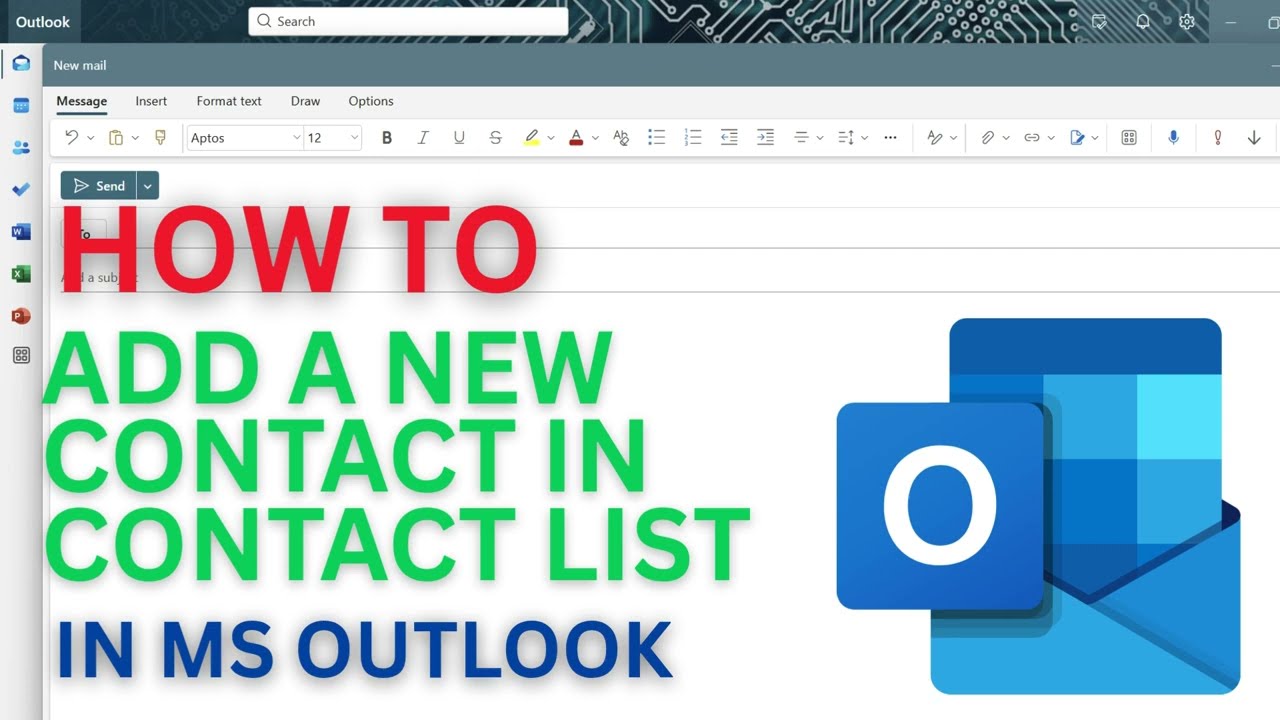Expand the Signature dropdown arrow
This screenshot has width=1280, height=720.
click(x=1096, y=138)
